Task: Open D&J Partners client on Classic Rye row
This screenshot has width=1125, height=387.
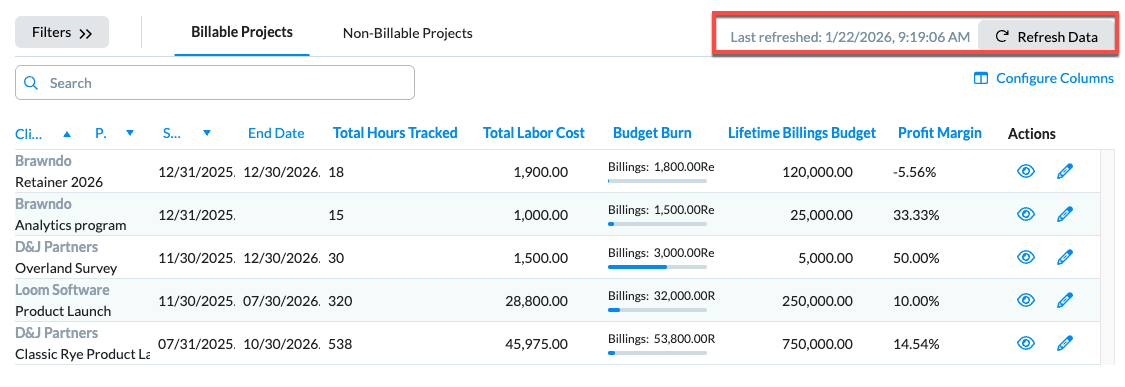Action: click(57, 333)
